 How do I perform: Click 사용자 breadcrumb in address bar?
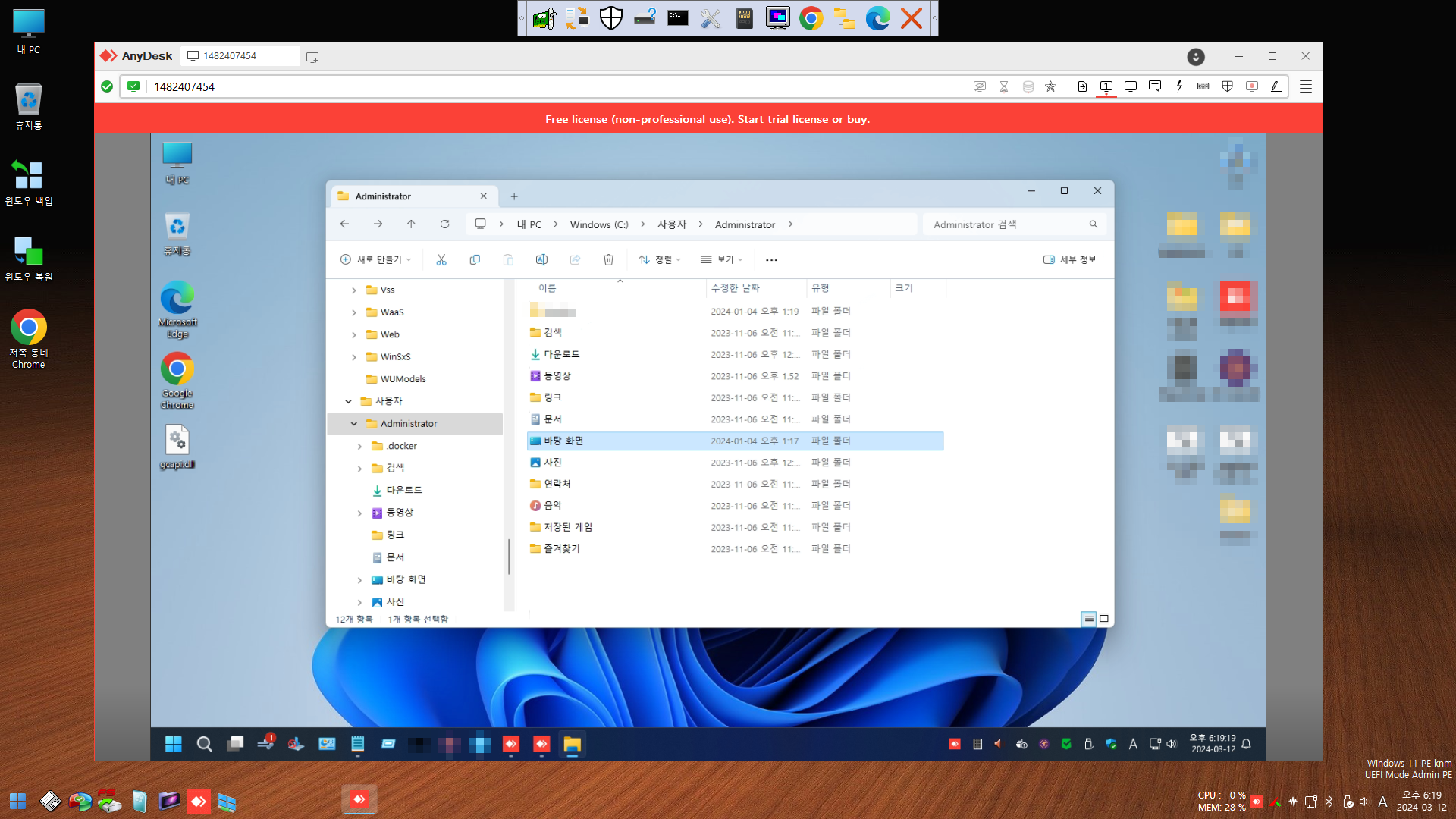pos(672,225)
